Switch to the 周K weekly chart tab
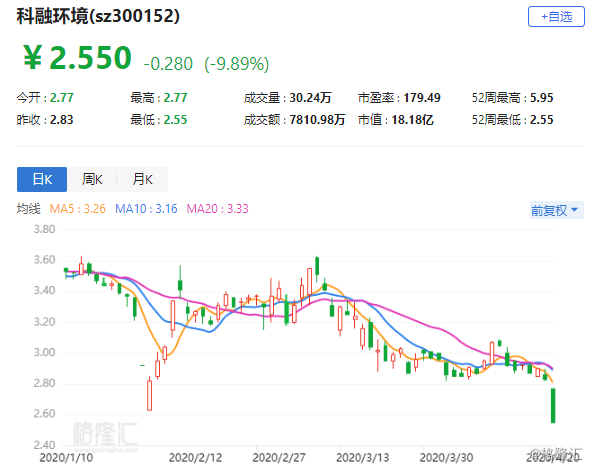This screenshot has width=590, height=468. tap(92, 179)
